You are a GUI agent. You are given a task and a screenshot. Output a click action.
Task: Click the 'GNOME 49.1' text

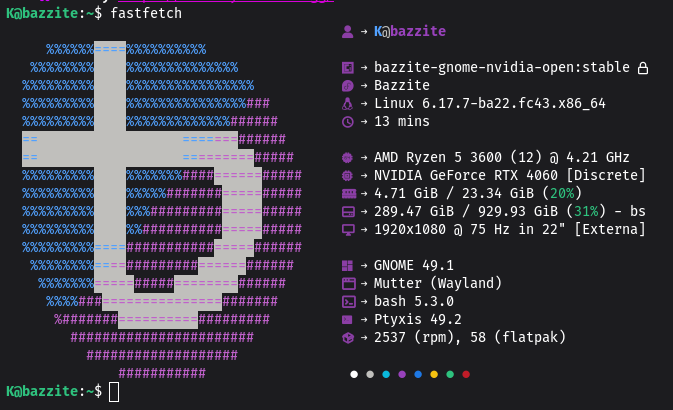pos(414,266)
